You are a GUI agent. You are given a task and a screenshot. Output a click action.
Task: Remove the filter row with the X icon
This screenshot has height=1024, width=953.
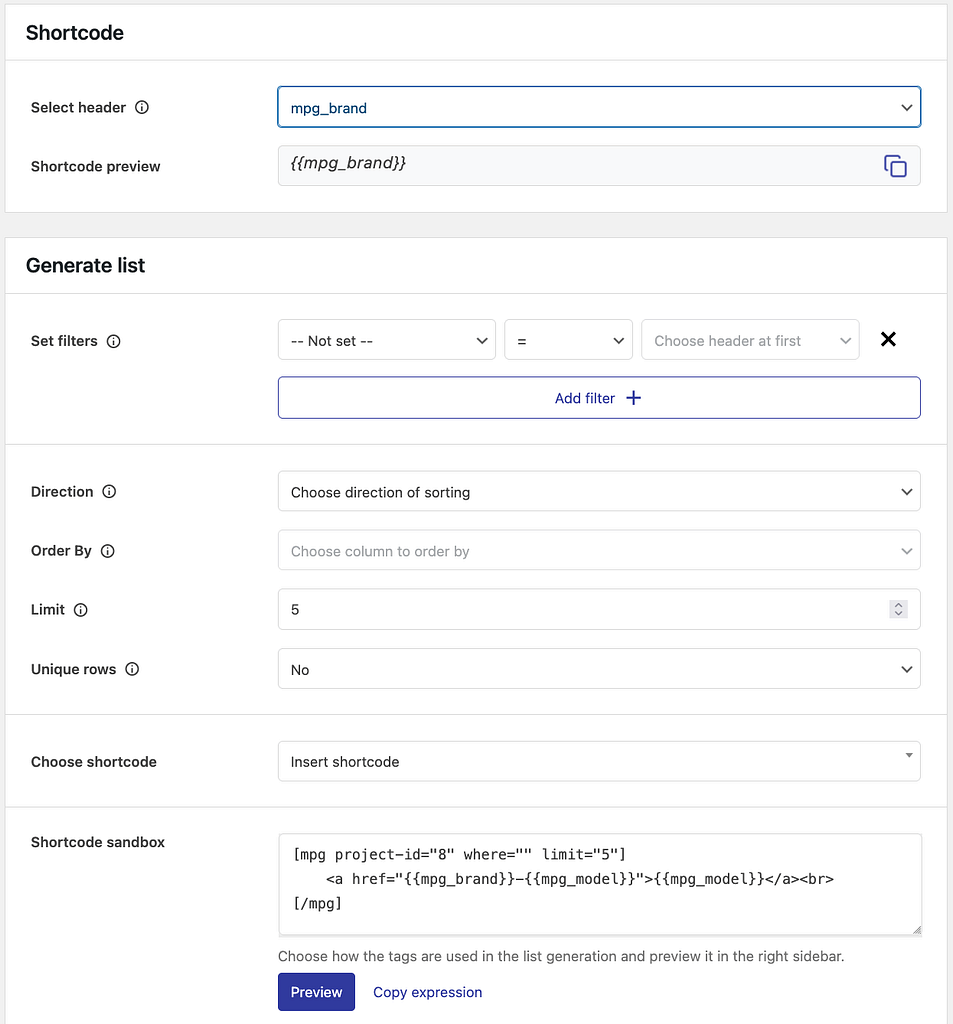pyautogui.click(x=888, y=339)
